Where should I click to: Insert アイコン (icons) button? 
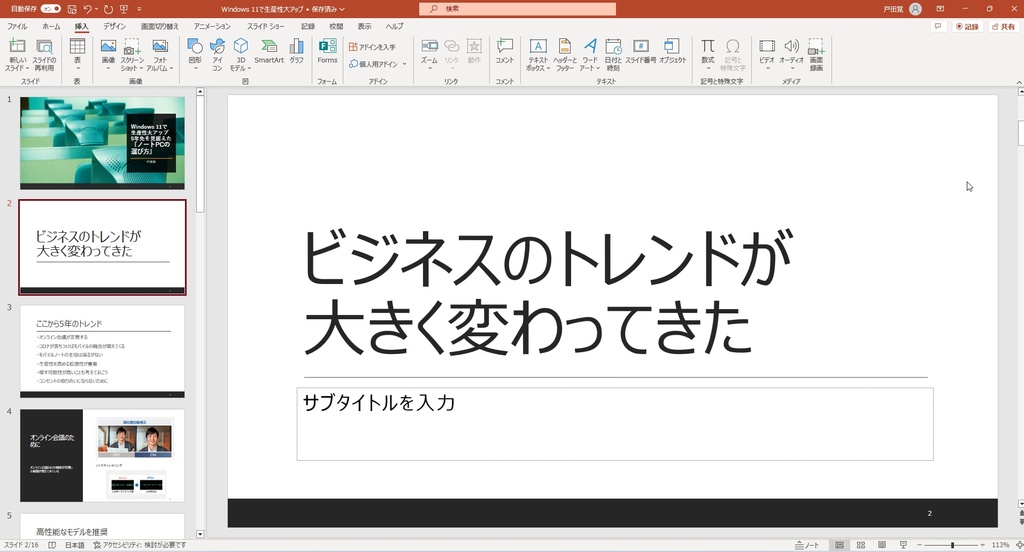(x=217, y=54)
